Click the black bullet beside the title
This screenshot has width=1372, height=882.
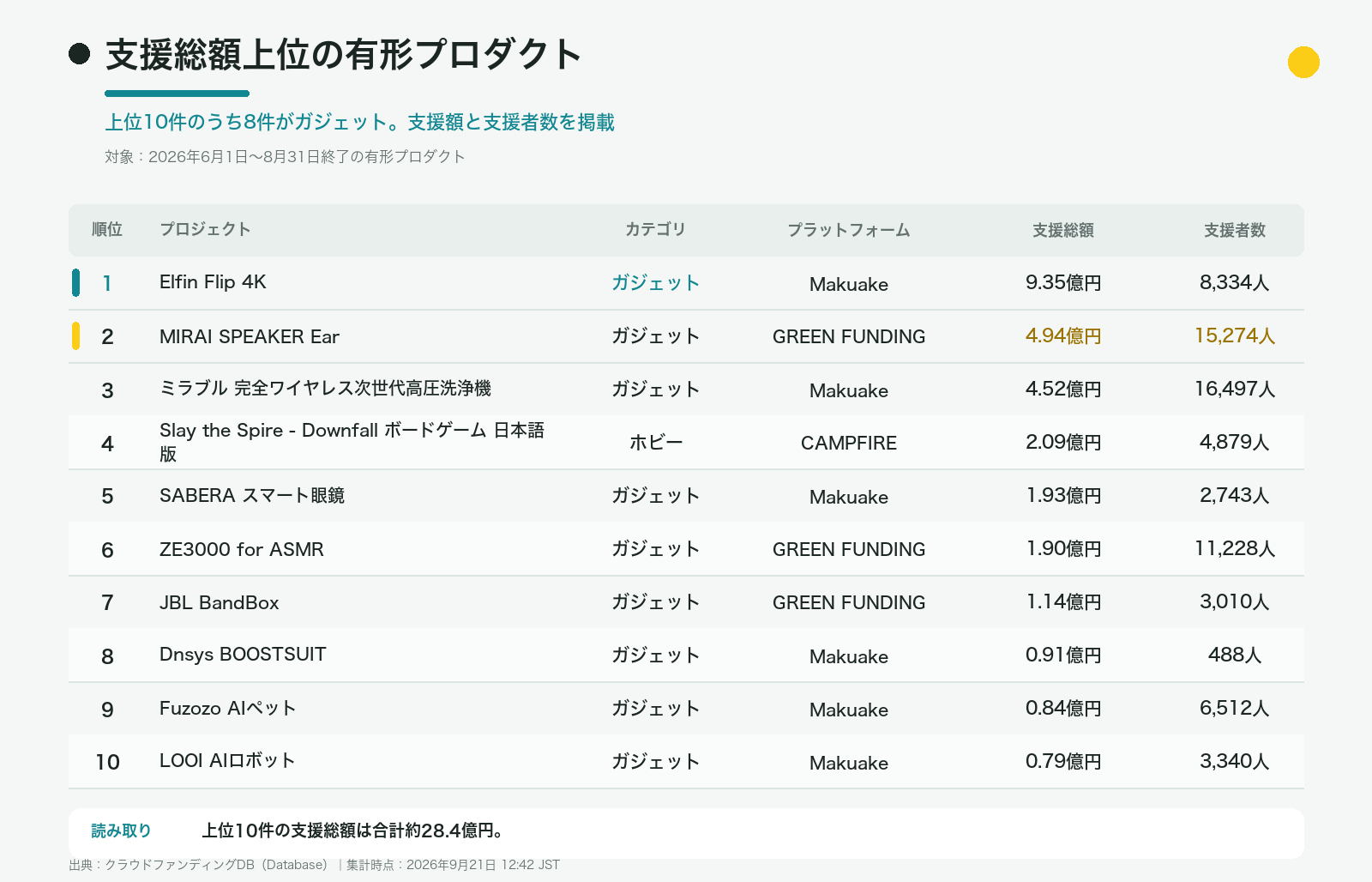tap(80, 54)
